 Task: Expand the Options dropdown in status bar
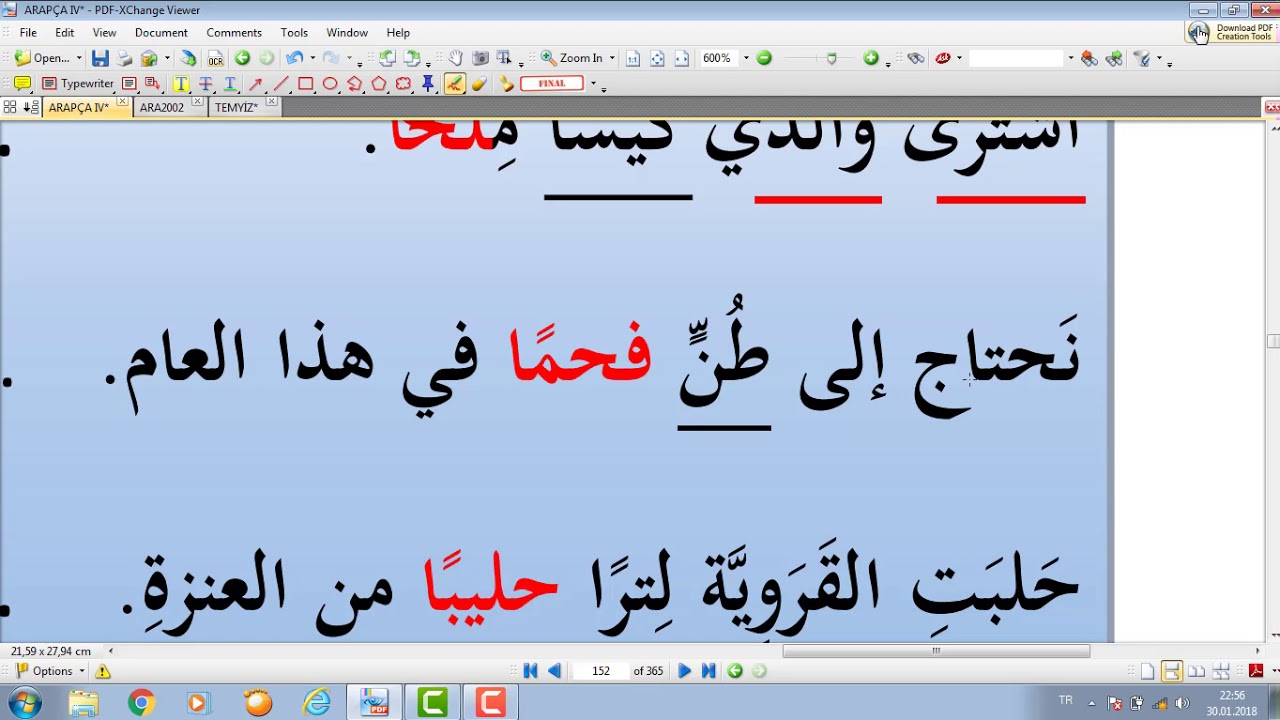point(82,671)
